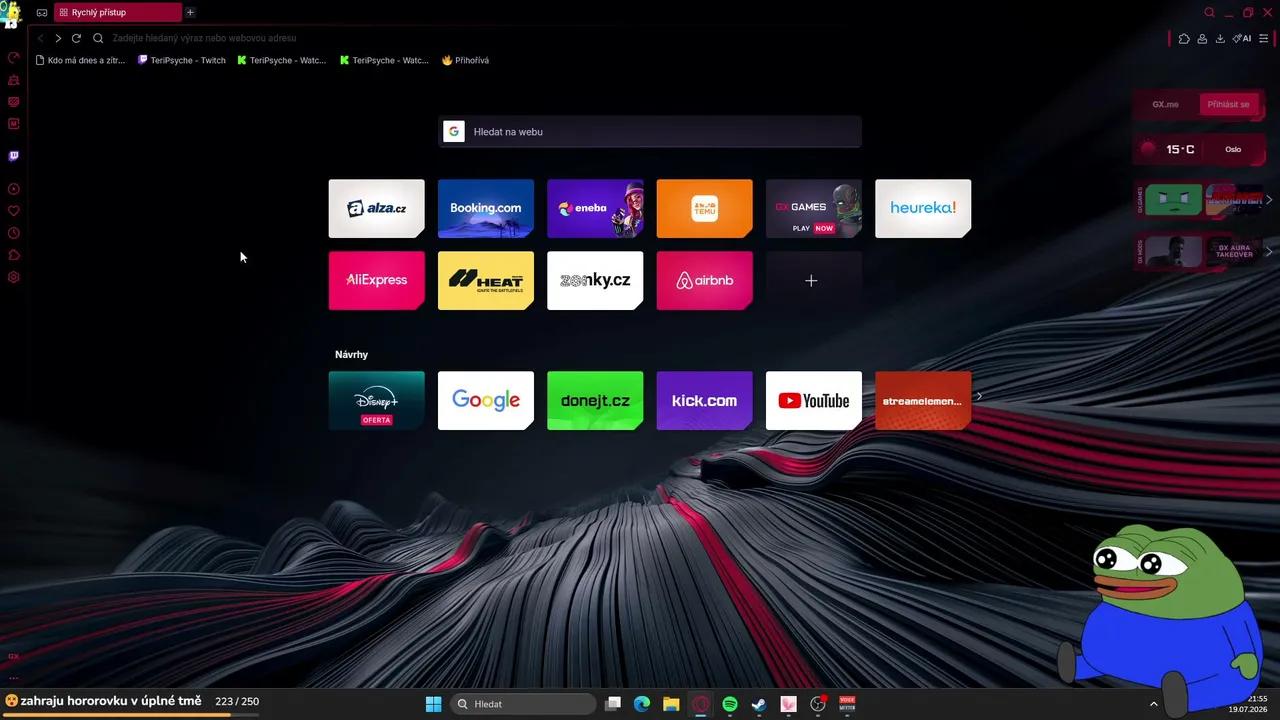The width and height of the screenshot is (1280, 720).
Task: Click the 15°C Oslo weather widget
Action: tap(1200, 149)
